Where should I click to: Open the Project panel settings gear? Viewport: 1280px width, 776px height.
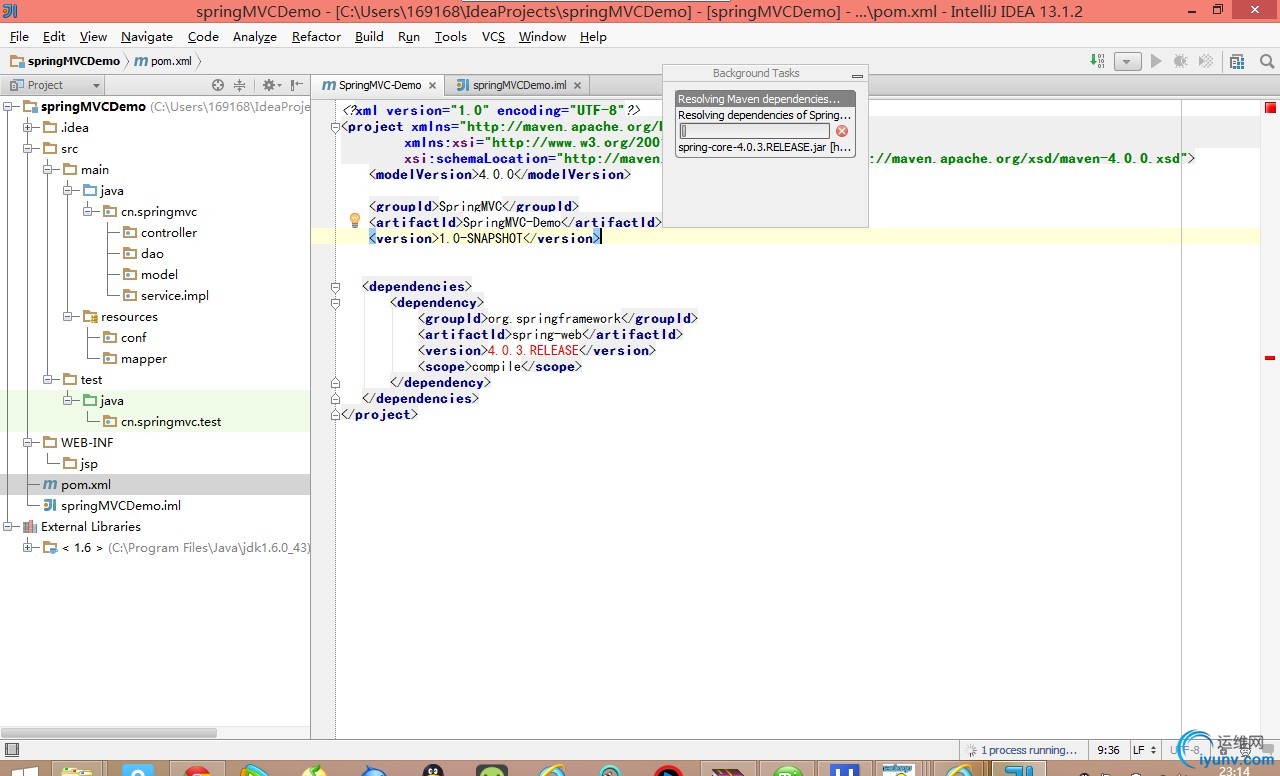(x=270, y=85)
